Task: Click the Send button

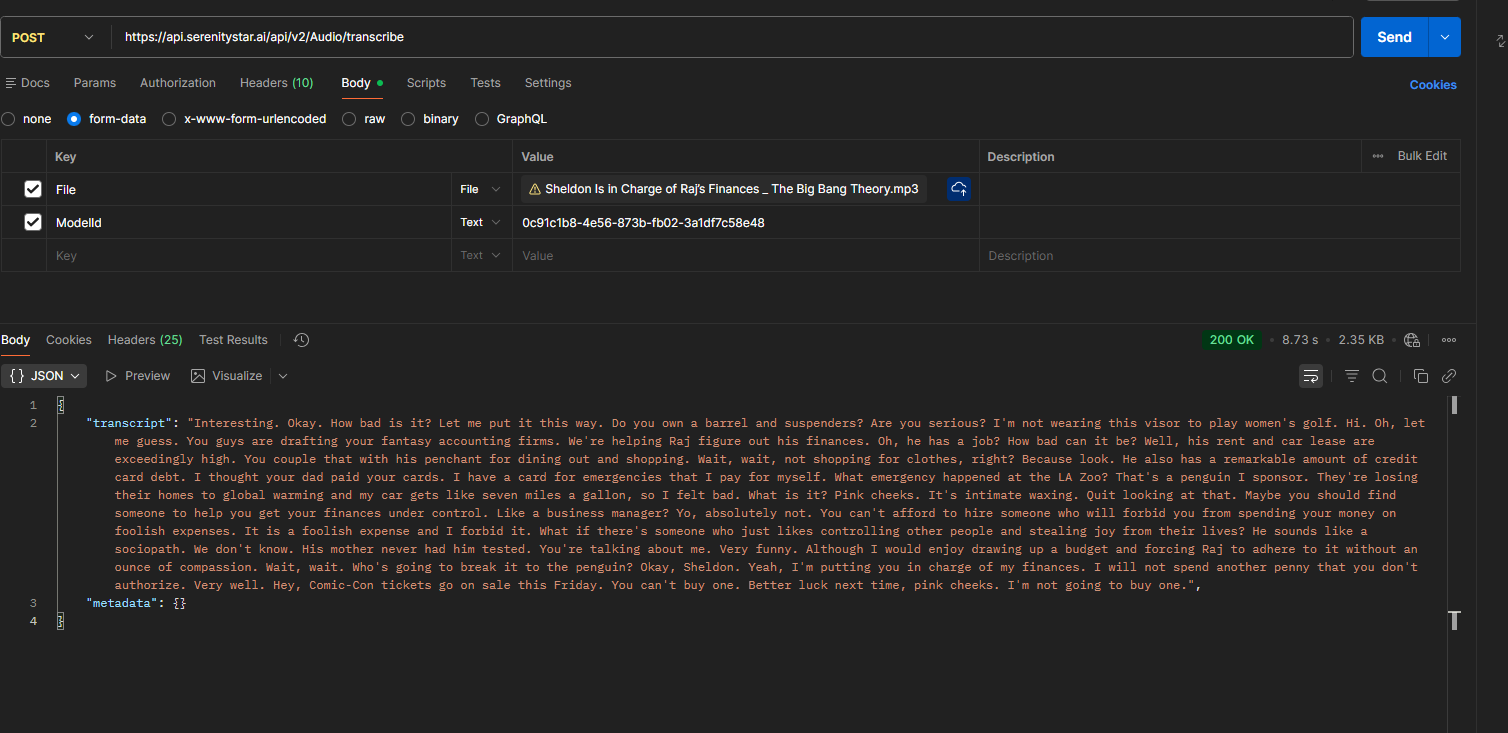Action: (x=1394, y=37)
